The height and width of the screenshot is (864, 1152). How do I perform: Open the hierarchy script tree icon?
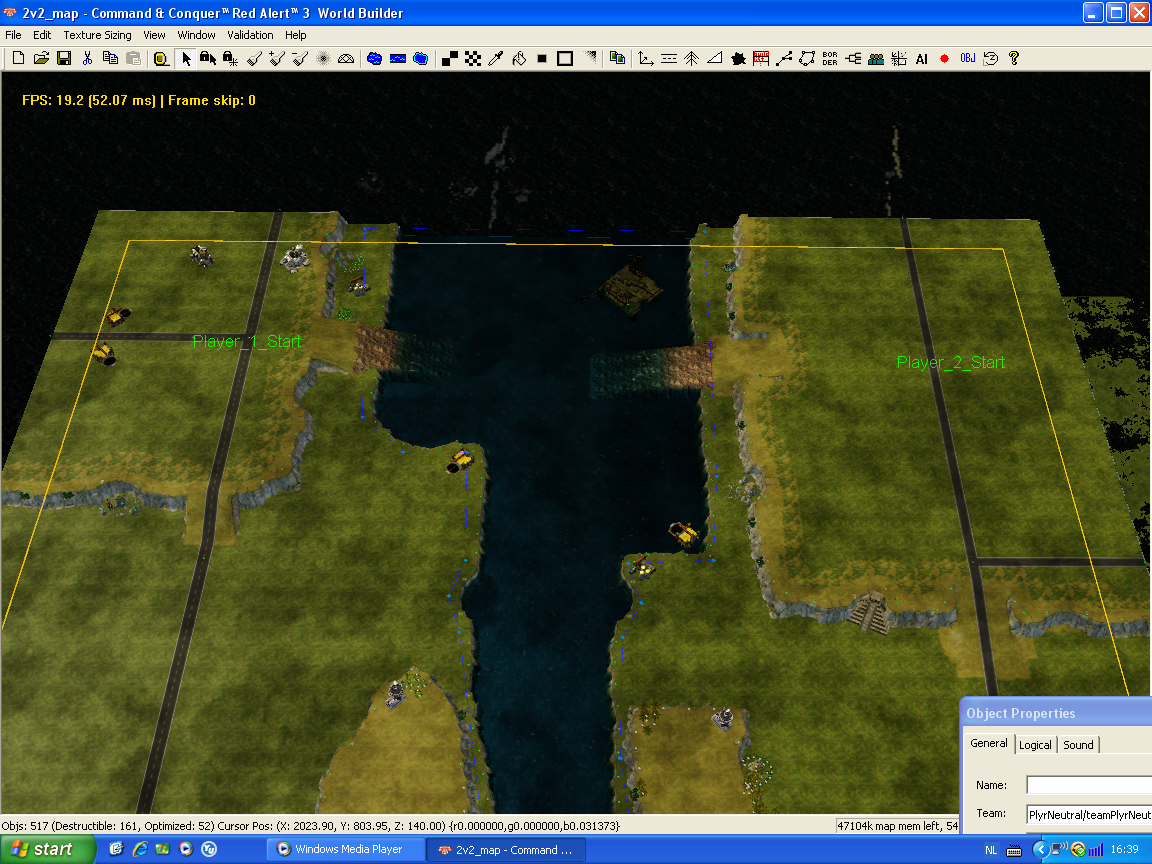point(853,58)
